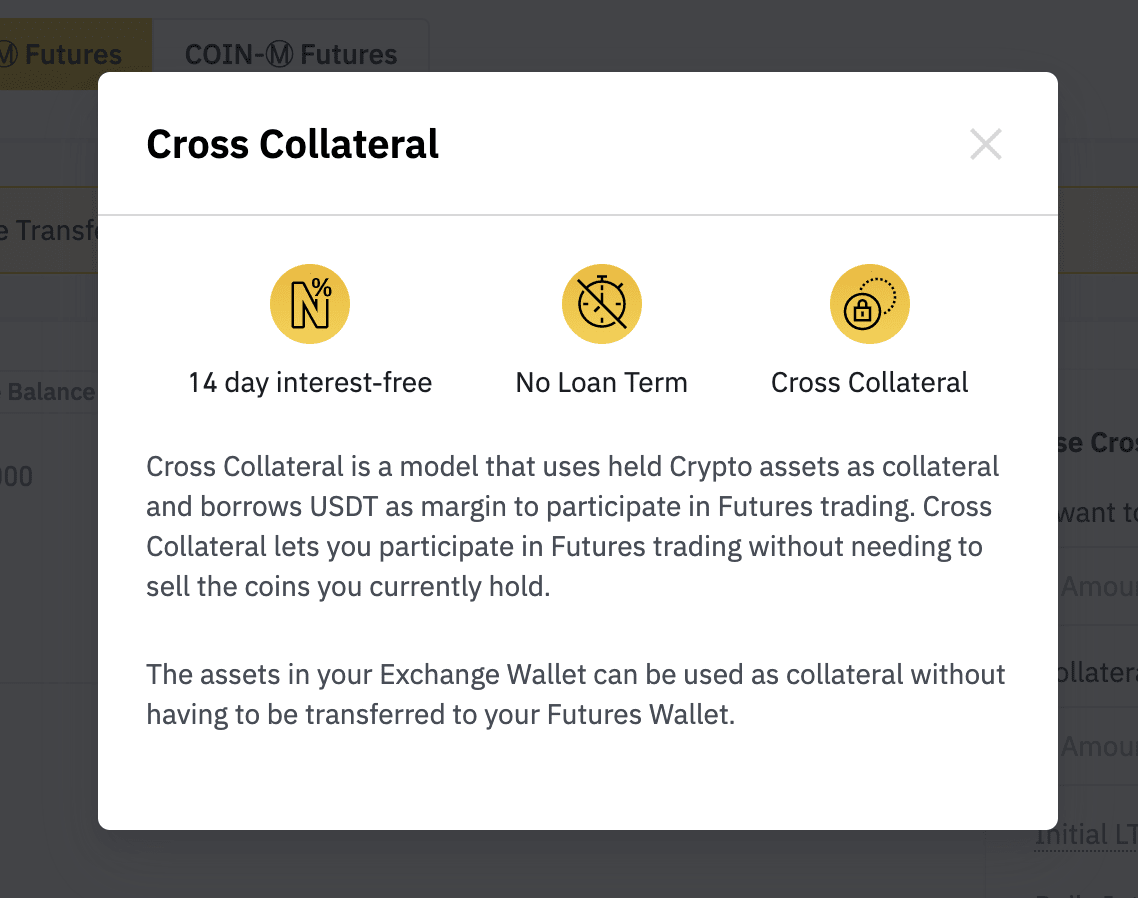Switch to the COIN-M Futures tab
This screenshot has width=1138, height=898.
click(291, 54)
